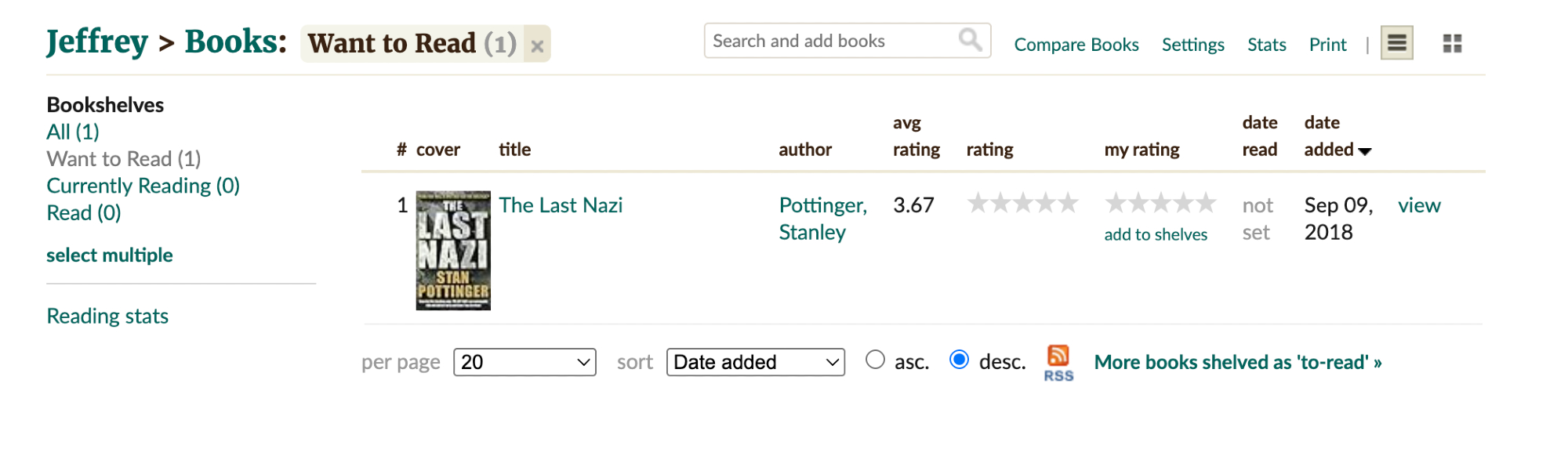Click The Last Nazi cover thumbnail

point(453,251)
